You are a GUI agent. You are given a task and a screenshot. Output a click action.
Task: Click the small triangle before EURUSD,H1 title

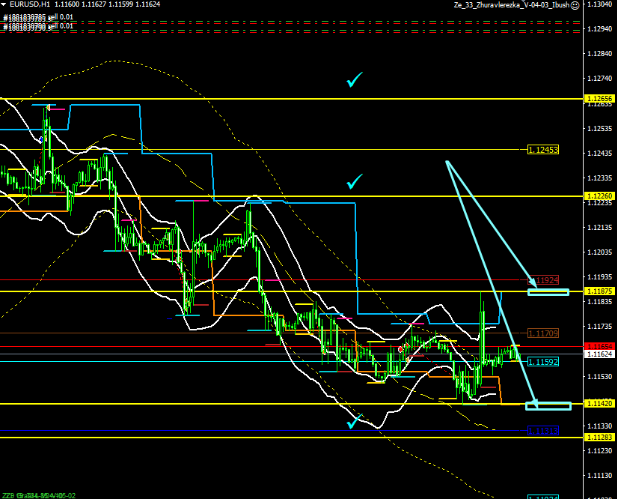4,6
